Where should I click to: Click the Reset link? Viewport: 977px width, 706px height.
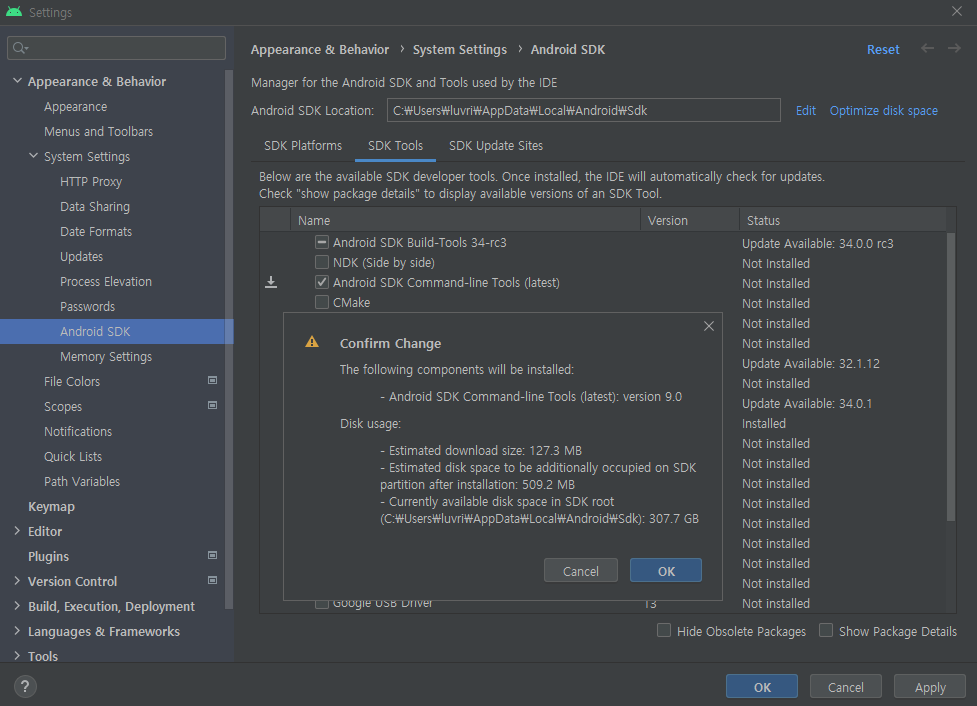pos(883,49)
